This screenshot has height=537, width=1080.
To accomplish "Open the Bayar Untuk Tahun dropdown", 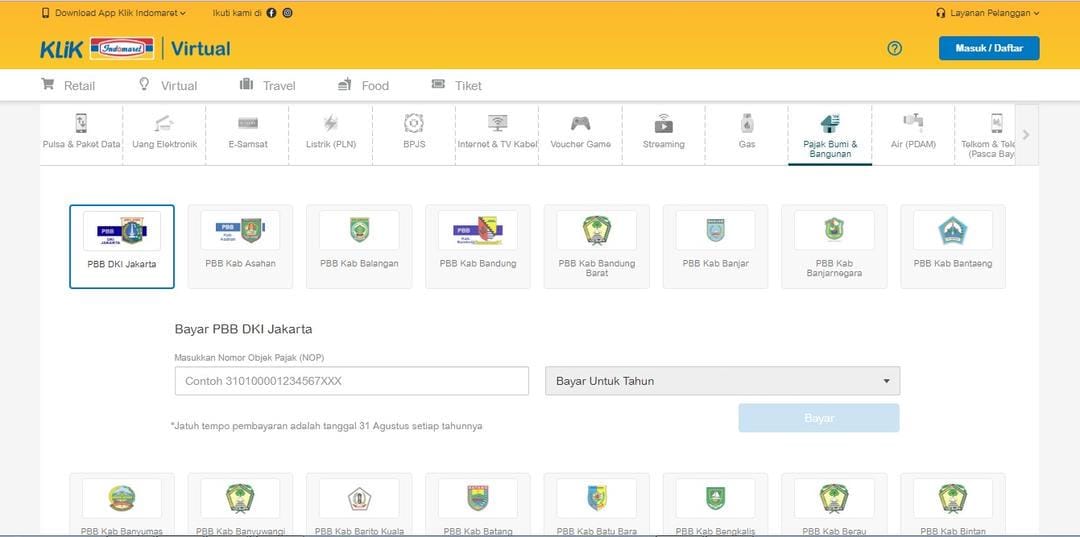I will coord(723,381).
